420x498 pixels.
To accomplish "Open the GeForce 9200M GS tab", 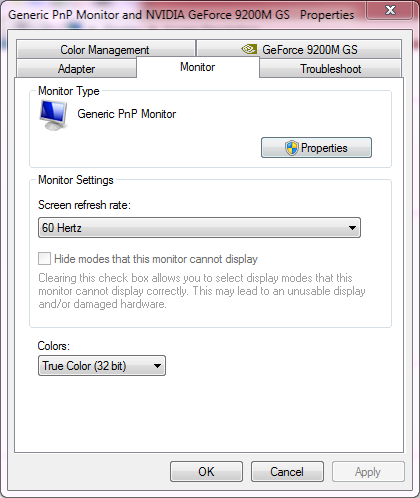I will [299, 49].
